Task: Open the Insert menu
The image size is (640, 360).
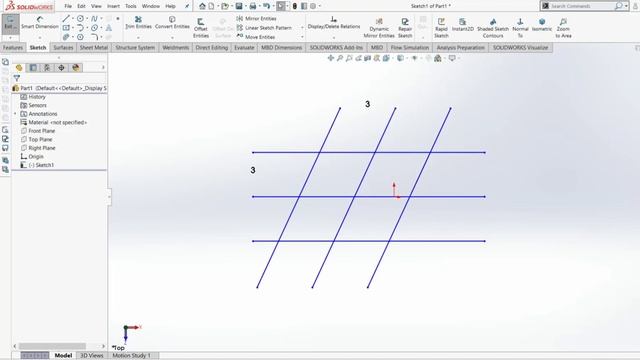Action: 113,6
